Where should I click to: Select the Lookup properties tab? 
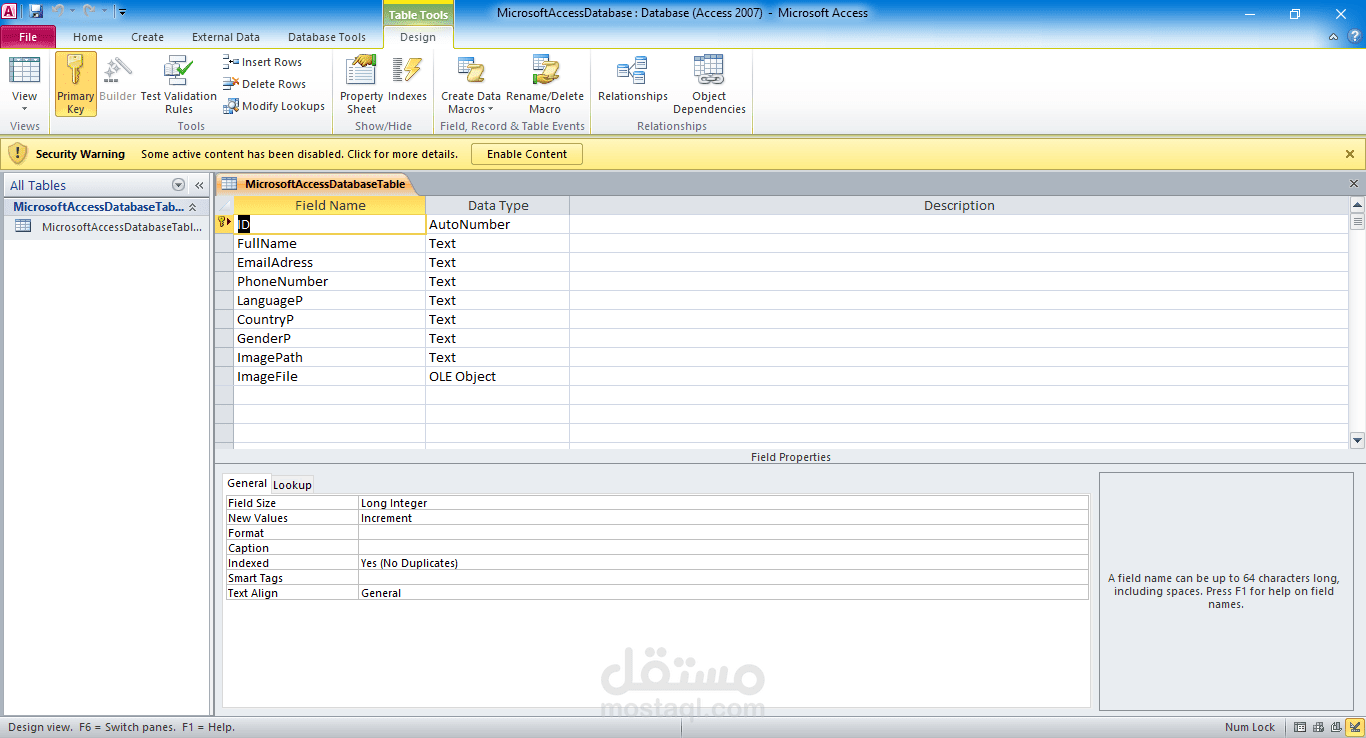[x=292, y=485]
